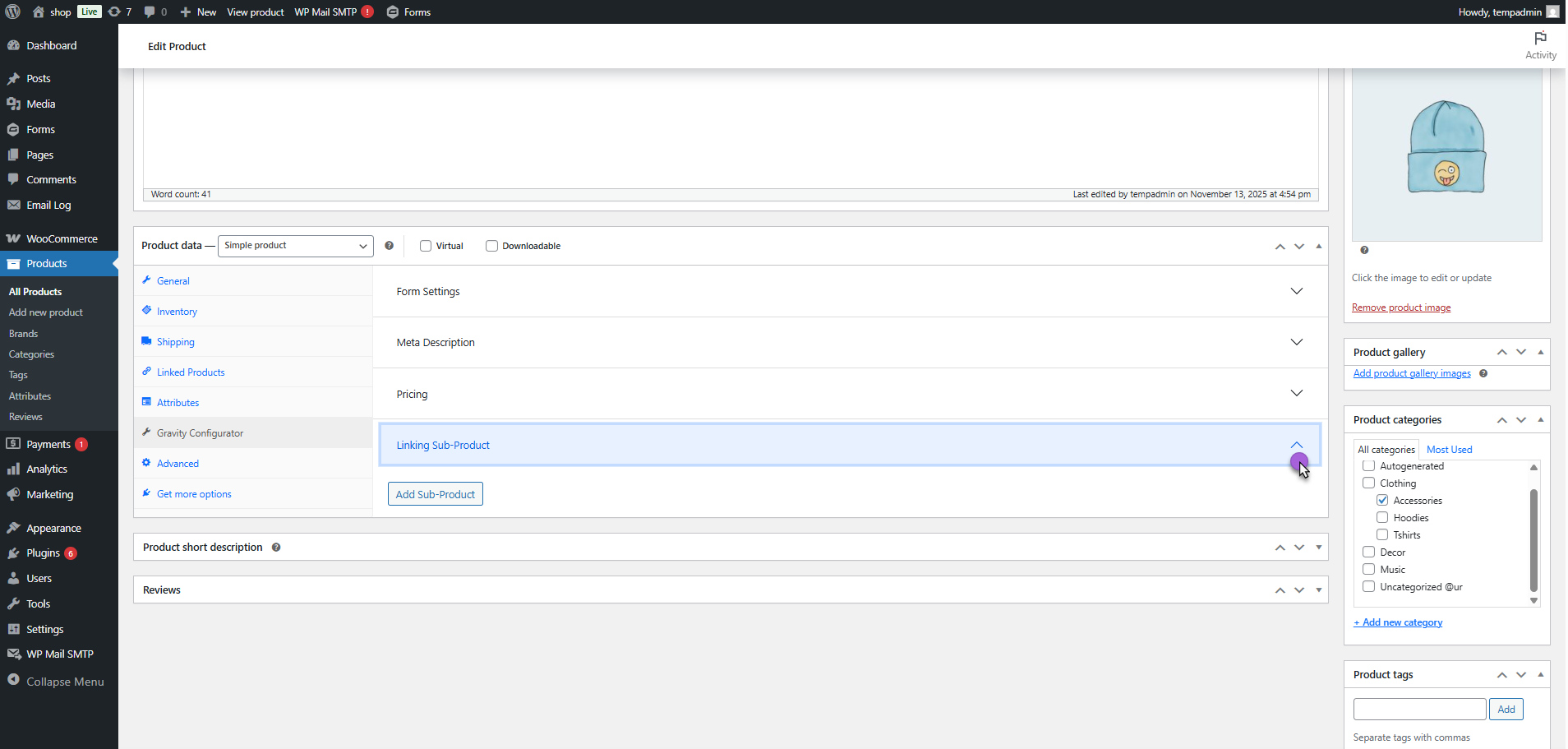This screenshot has width=1568, height=749.
Task: Open the Simple product type dropdown
Action: click(295, 246)
